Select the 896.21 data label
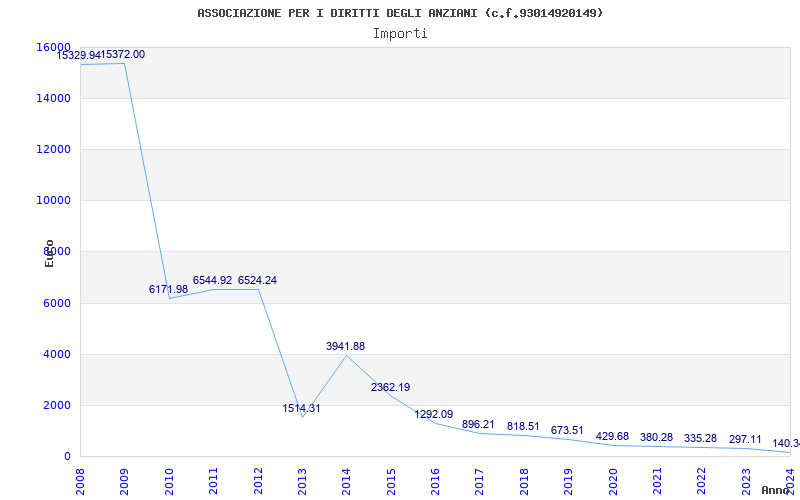The height and width of the screenshot is (500, 800). point(478,424)
